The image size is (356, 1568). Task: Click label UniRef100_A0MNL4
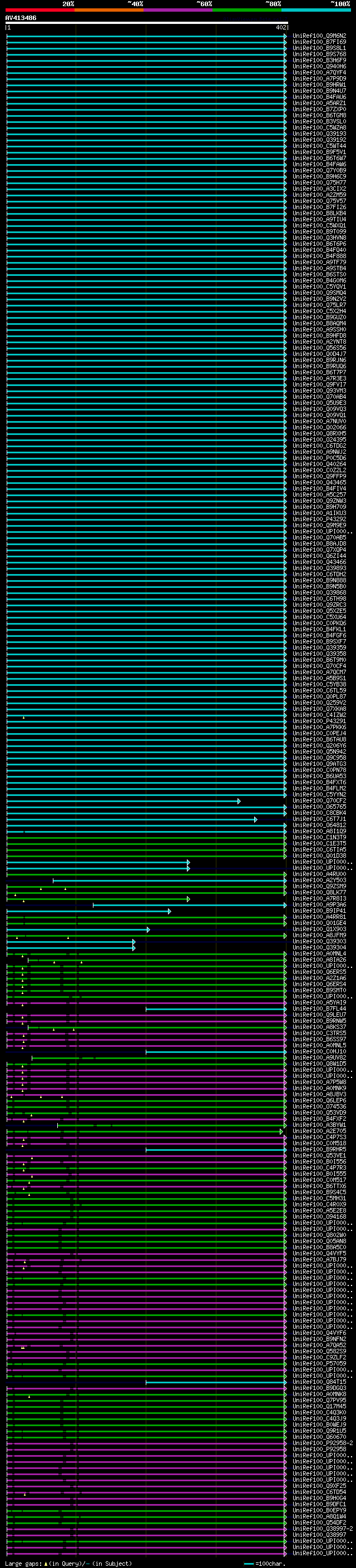(x=319, y=954)
